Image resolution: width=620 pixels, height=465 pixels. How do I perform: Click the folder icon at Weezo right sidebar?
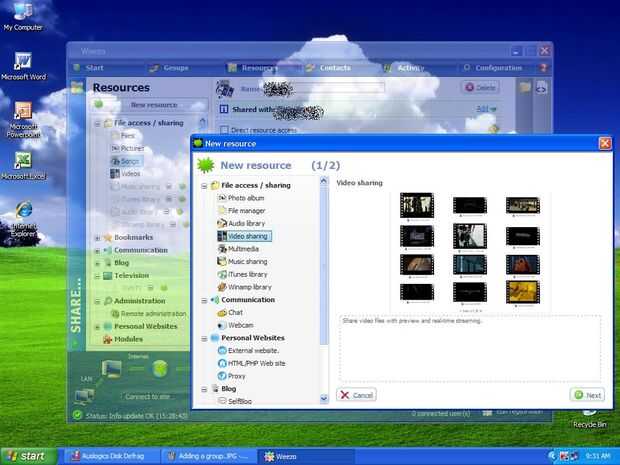click(525, 87)
